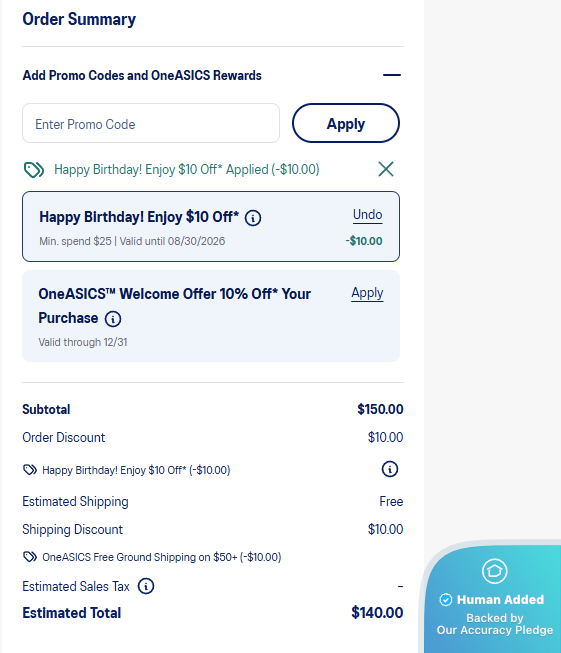Click info icon next to order discount line

pos(390,469)
